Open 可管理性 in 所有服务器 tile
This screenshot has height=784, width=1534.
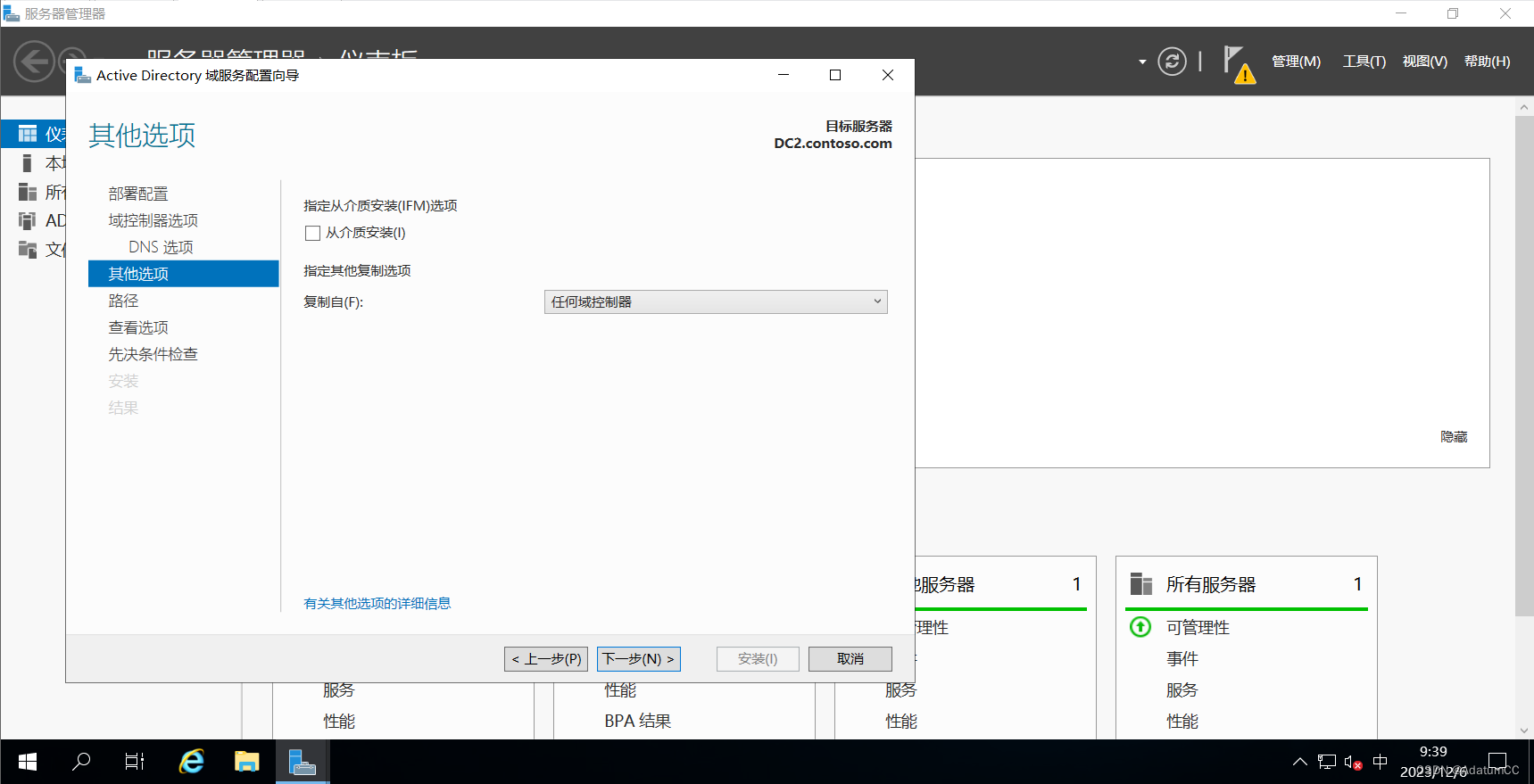coord(1198,628)
